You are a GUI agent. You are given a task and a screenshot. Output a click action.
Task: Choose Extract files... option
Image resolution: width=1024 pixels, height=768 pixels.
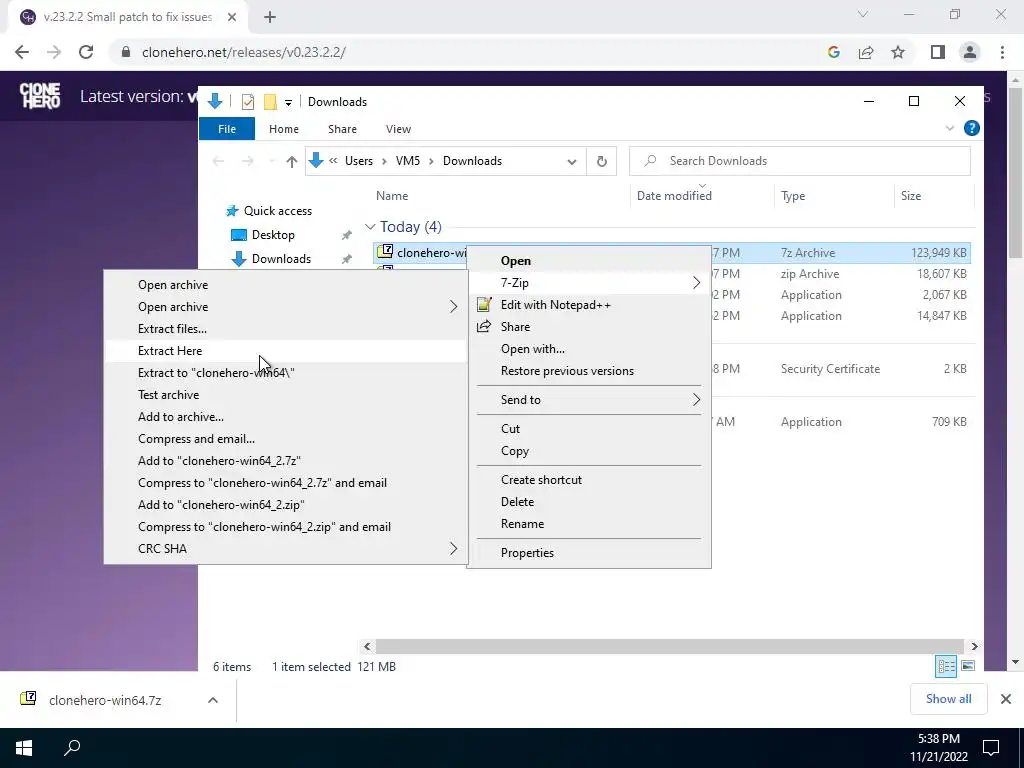(285, 329)
